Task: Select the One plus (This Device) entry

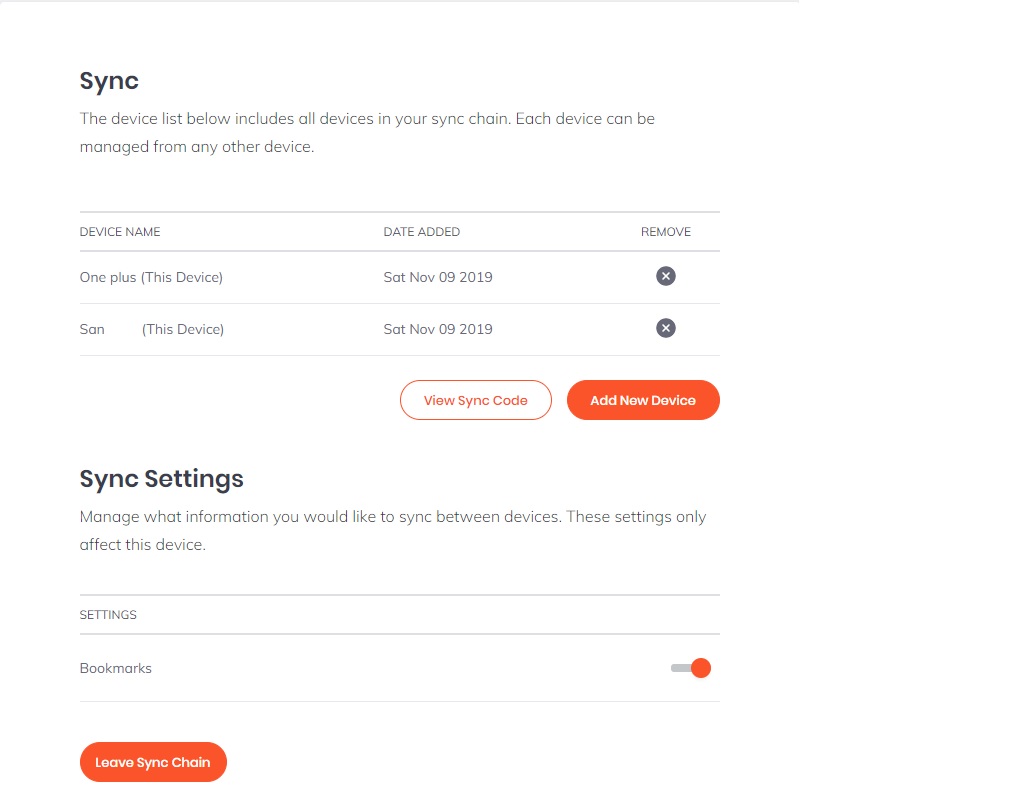Action: pyautogui.click(x=151, y=277)
